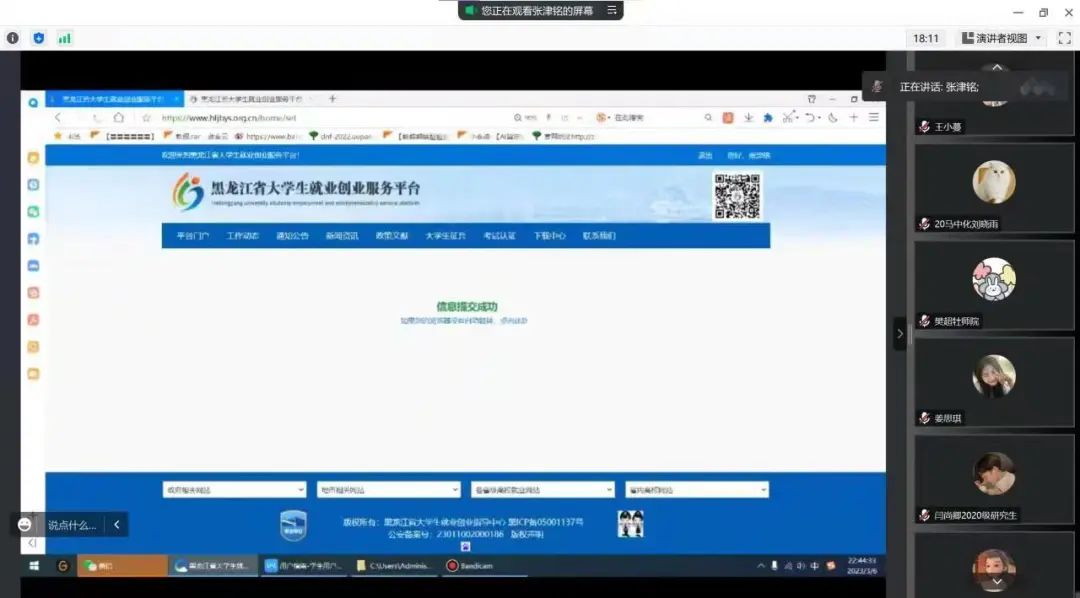Click the QR code image
The height and width of the screenshot is (598, 1080).
[x=737, y=196]
